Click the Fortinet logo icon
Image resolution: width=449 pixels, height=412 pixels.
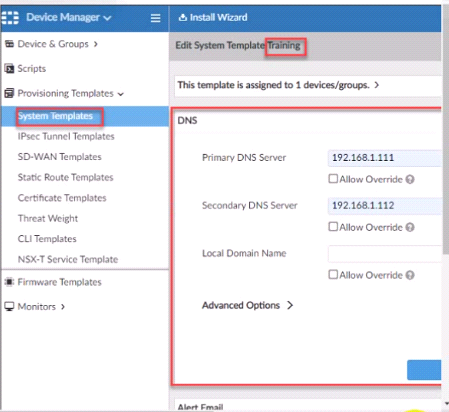click(10, 17)
